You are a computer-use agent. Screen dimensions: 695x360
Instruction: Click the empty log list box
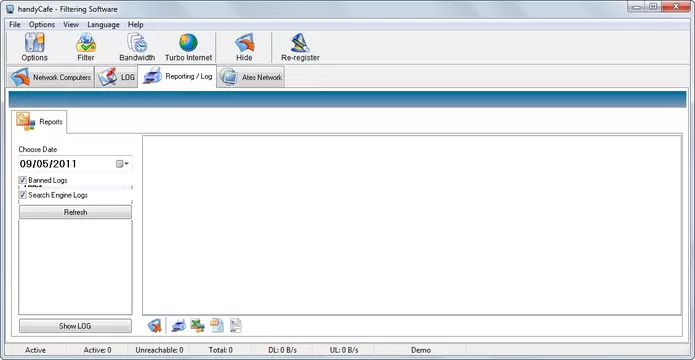point(75,267)
